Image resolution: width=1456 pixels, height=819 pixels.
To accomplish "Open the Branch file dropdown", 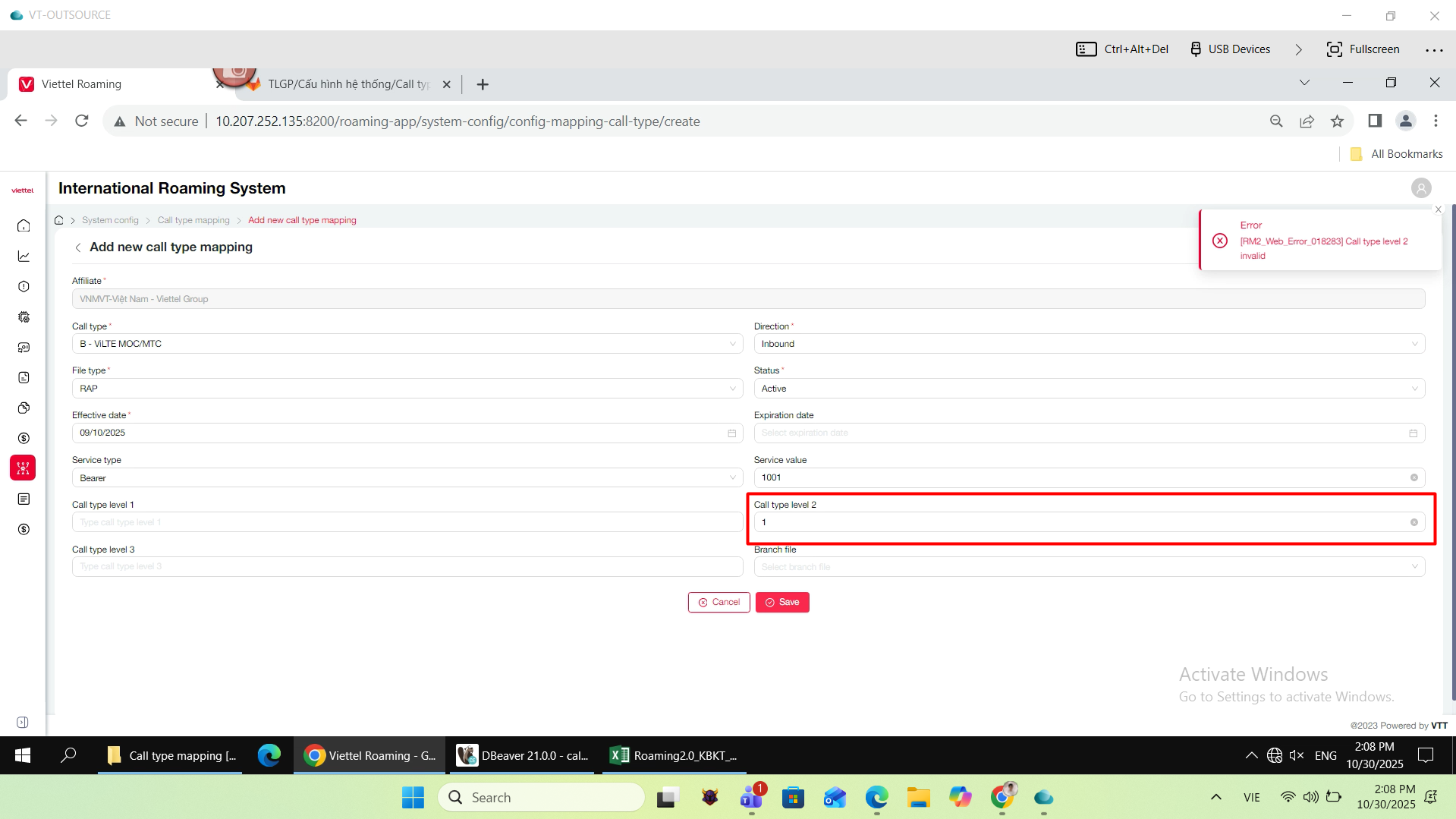I will click(x=1089, y=567).
